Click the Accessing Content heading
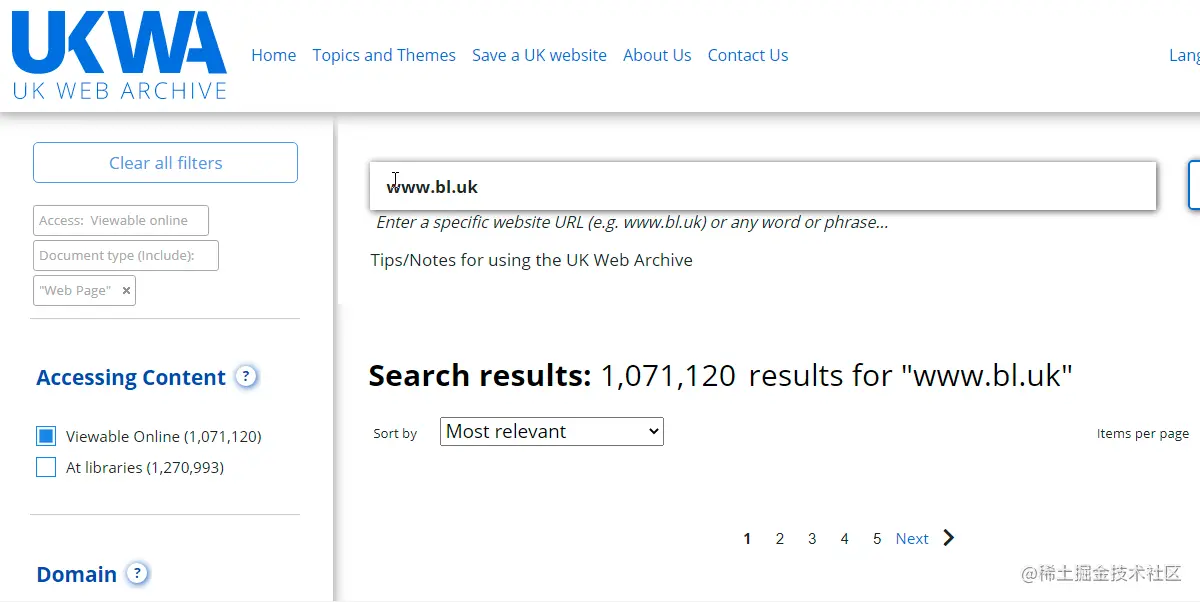Viewport: 1200px width, 602px height. click(x=131, y=378)
